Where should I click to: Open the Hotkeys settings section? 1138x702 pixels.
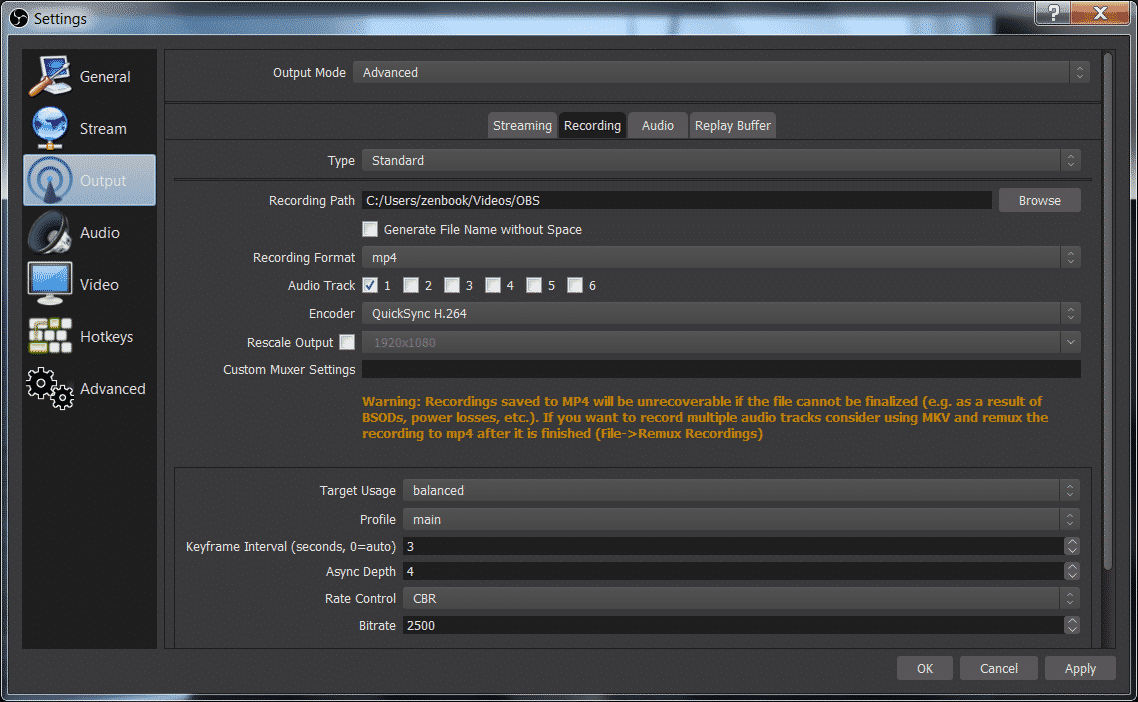(88, 336)
